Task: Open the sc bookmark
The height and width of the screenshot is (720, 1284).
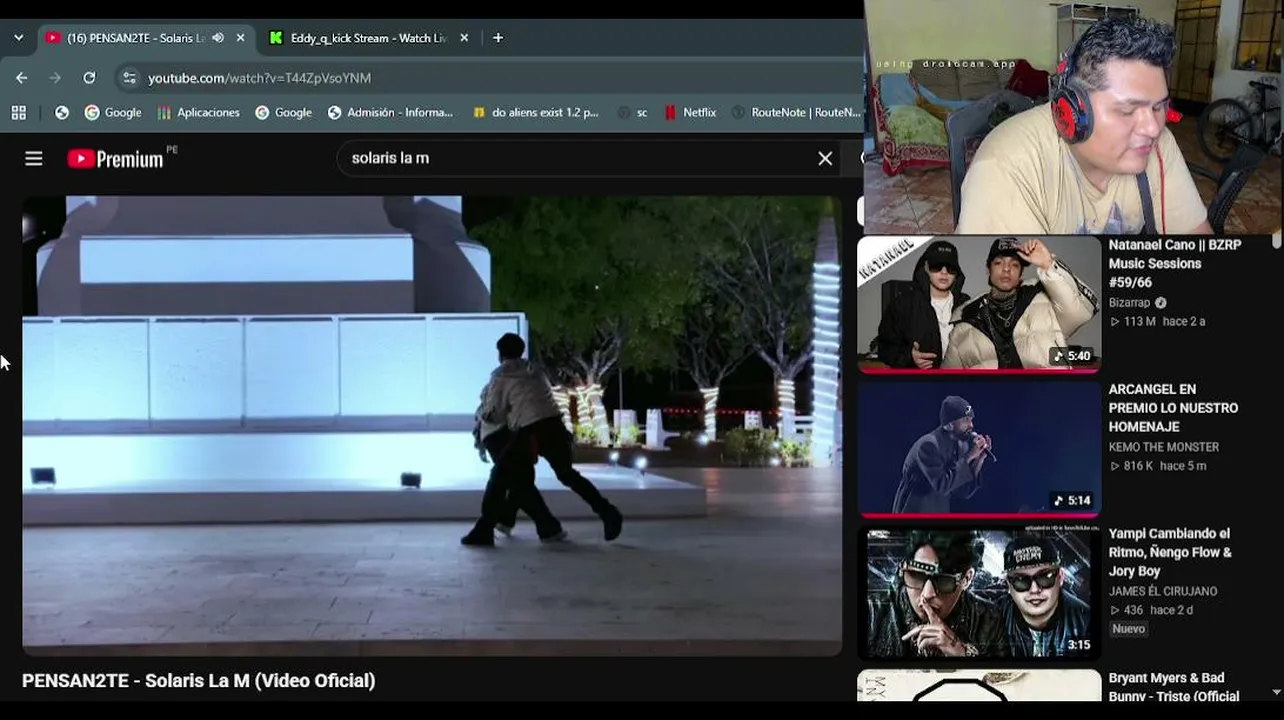Action: (632, 113)
